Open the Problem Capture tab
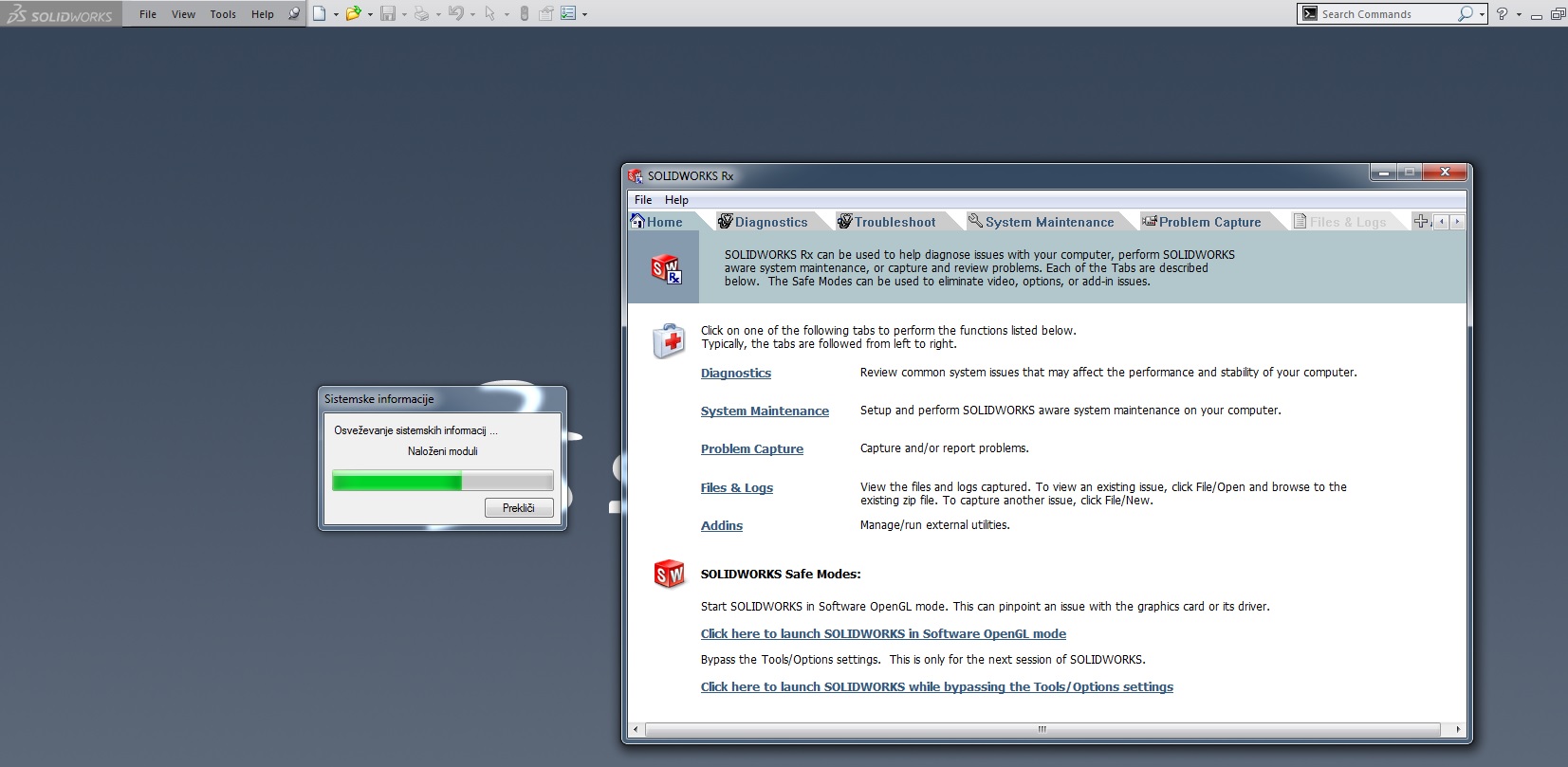This screenshot has width=1568, height=767. point(1209,222)
